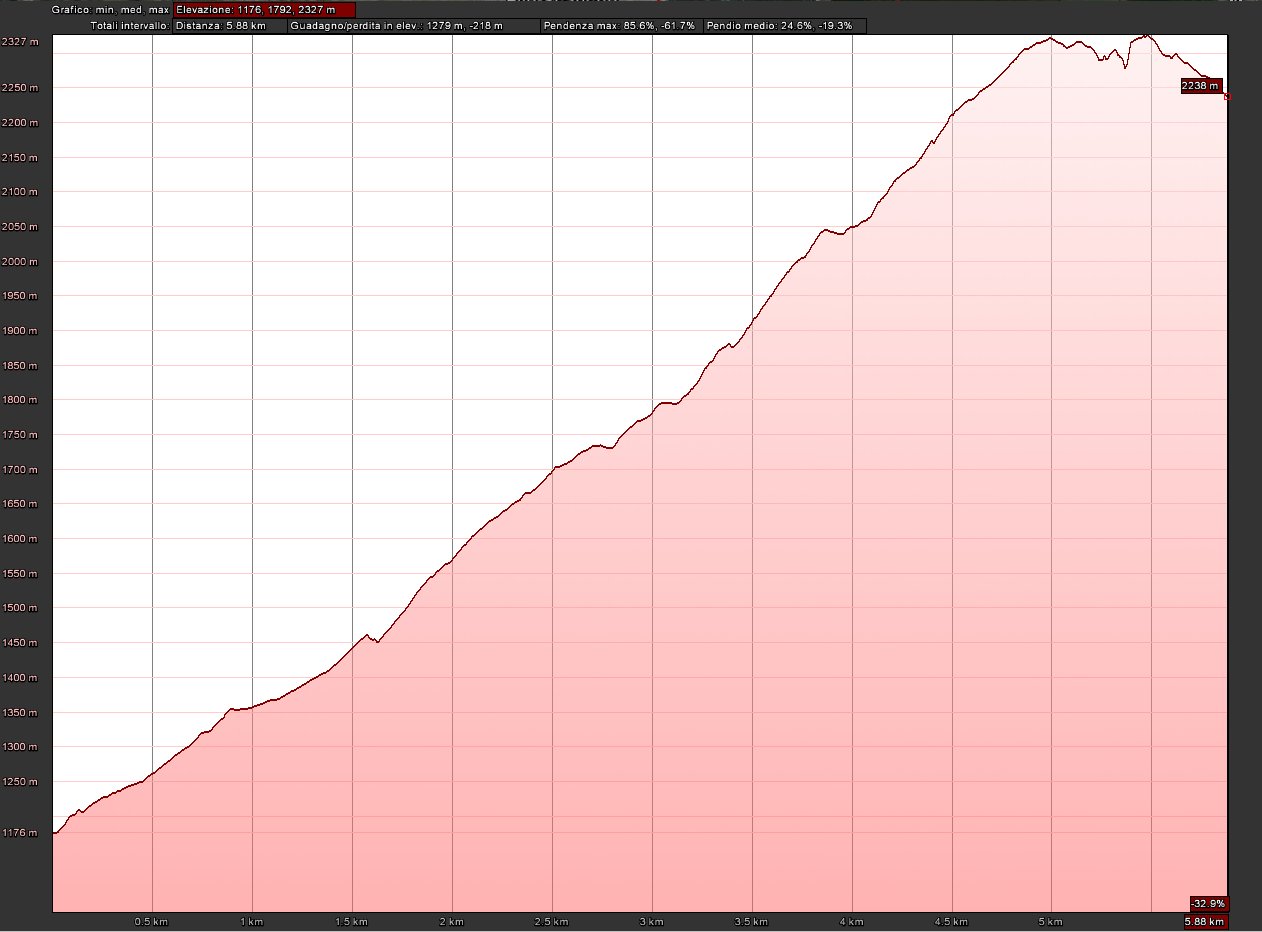
Task: Click the 1500 m label on elevation axis
Action: [20, 608]
